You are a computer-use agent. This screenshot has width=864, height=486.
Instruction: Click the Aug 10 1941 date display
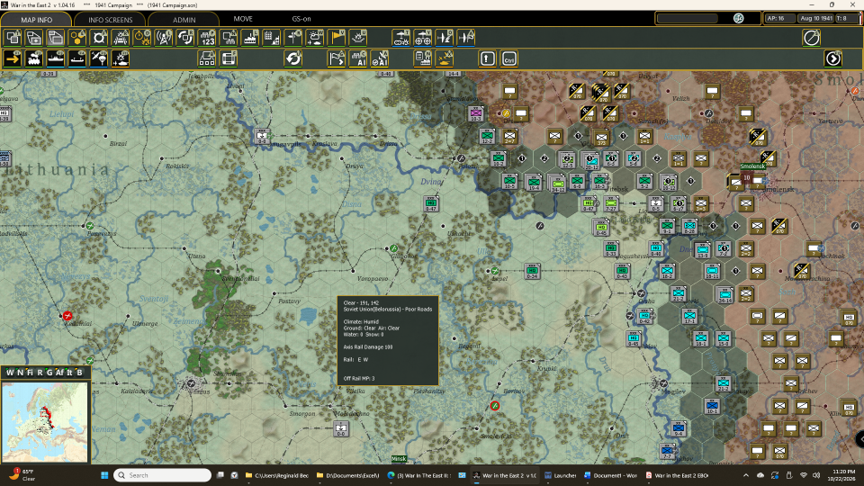point(816,18)
